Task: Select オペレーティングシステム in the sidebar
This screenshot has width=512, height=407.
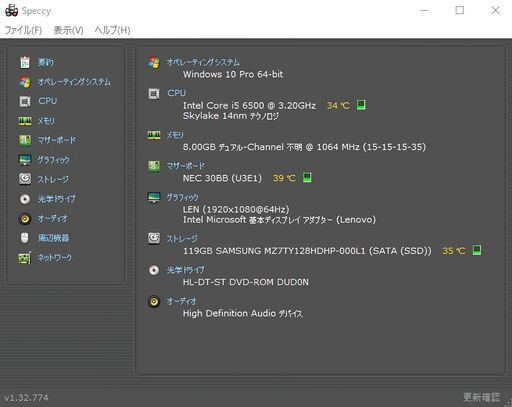Action: [74, 82]
